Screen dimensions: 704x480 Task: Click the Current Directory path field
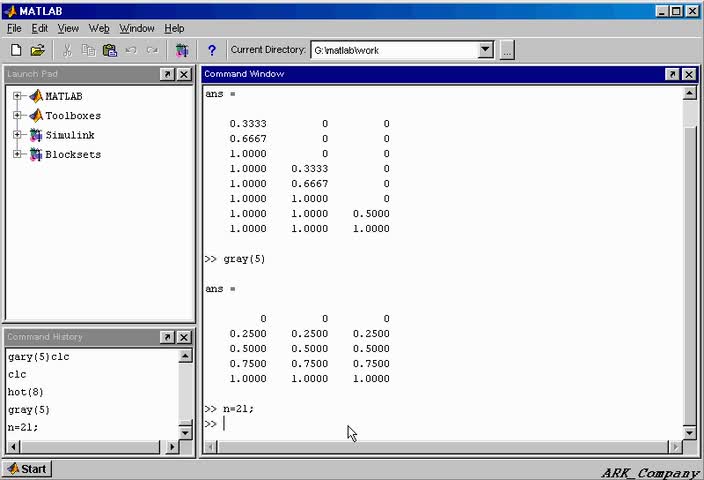click(395, 50)
